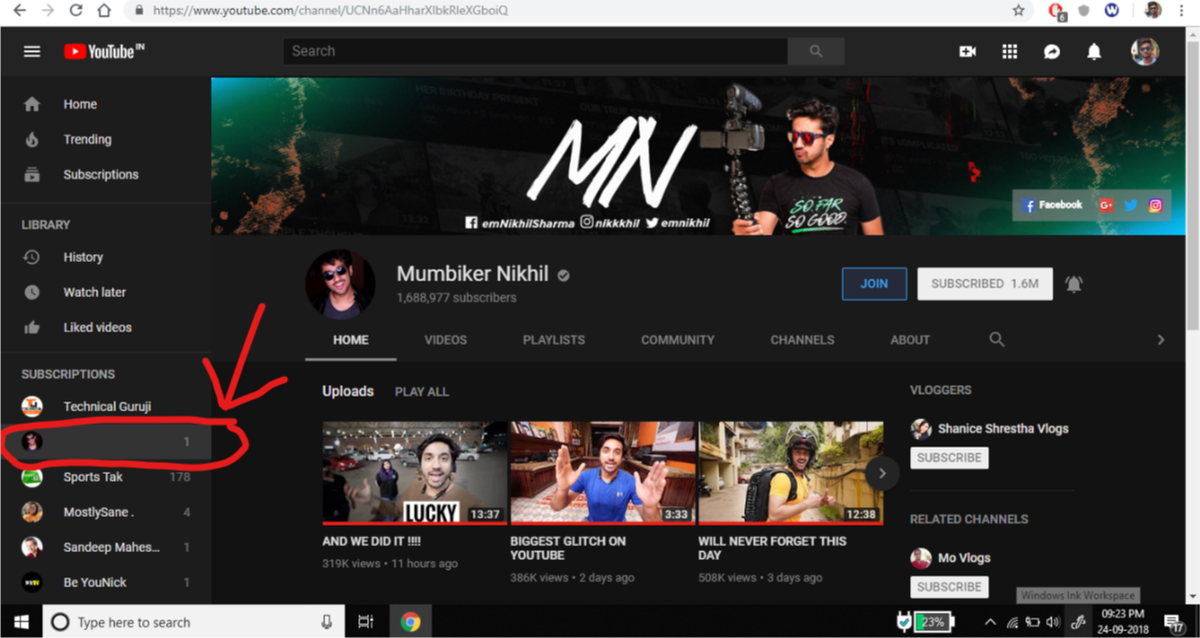Click the YouTube search input field
This screenshot has height=638, width=1200.
[x=535, y=51]
